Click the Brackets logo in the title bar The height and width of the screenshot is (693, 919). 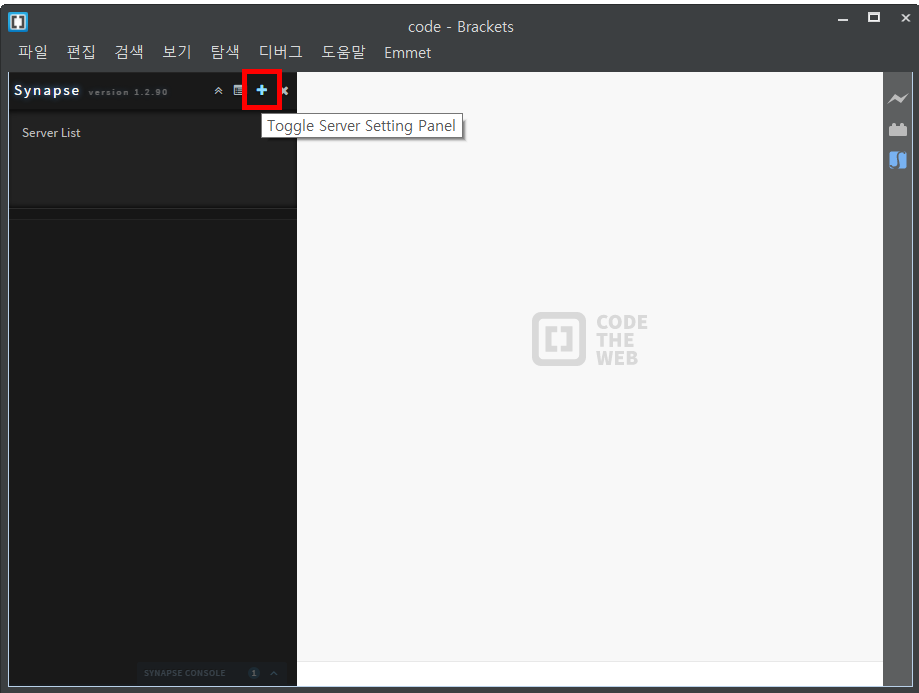point(18,22)
